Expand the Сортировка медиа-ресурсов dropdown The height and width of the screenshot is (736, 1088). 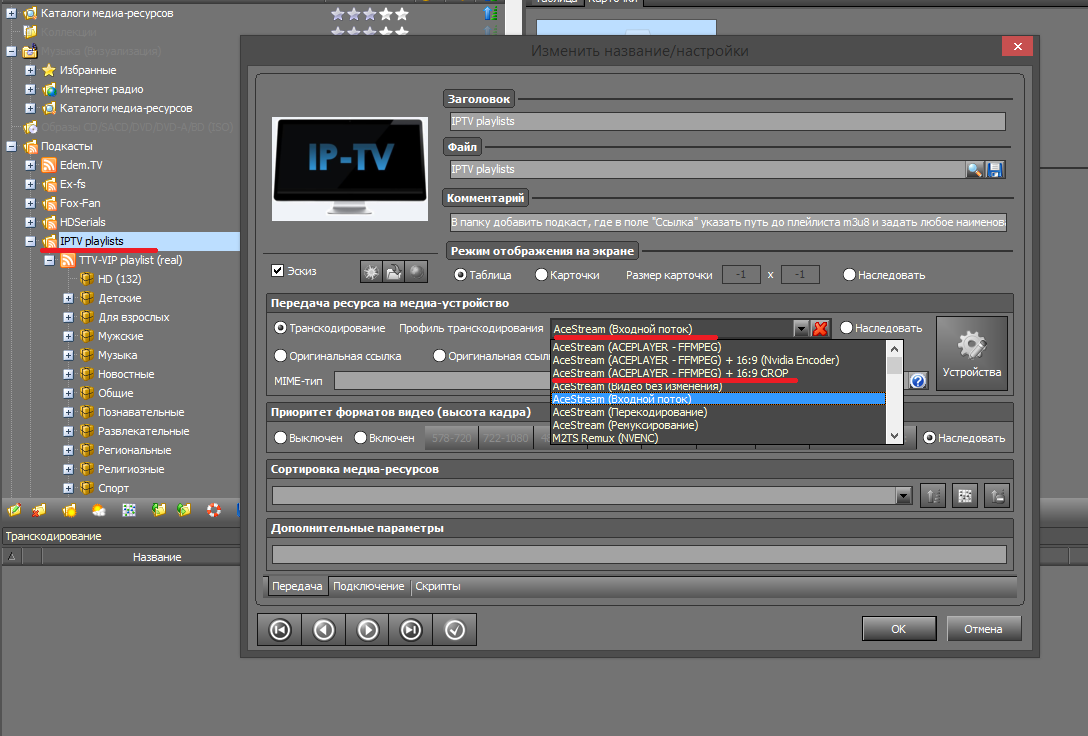tap(904, 496)
